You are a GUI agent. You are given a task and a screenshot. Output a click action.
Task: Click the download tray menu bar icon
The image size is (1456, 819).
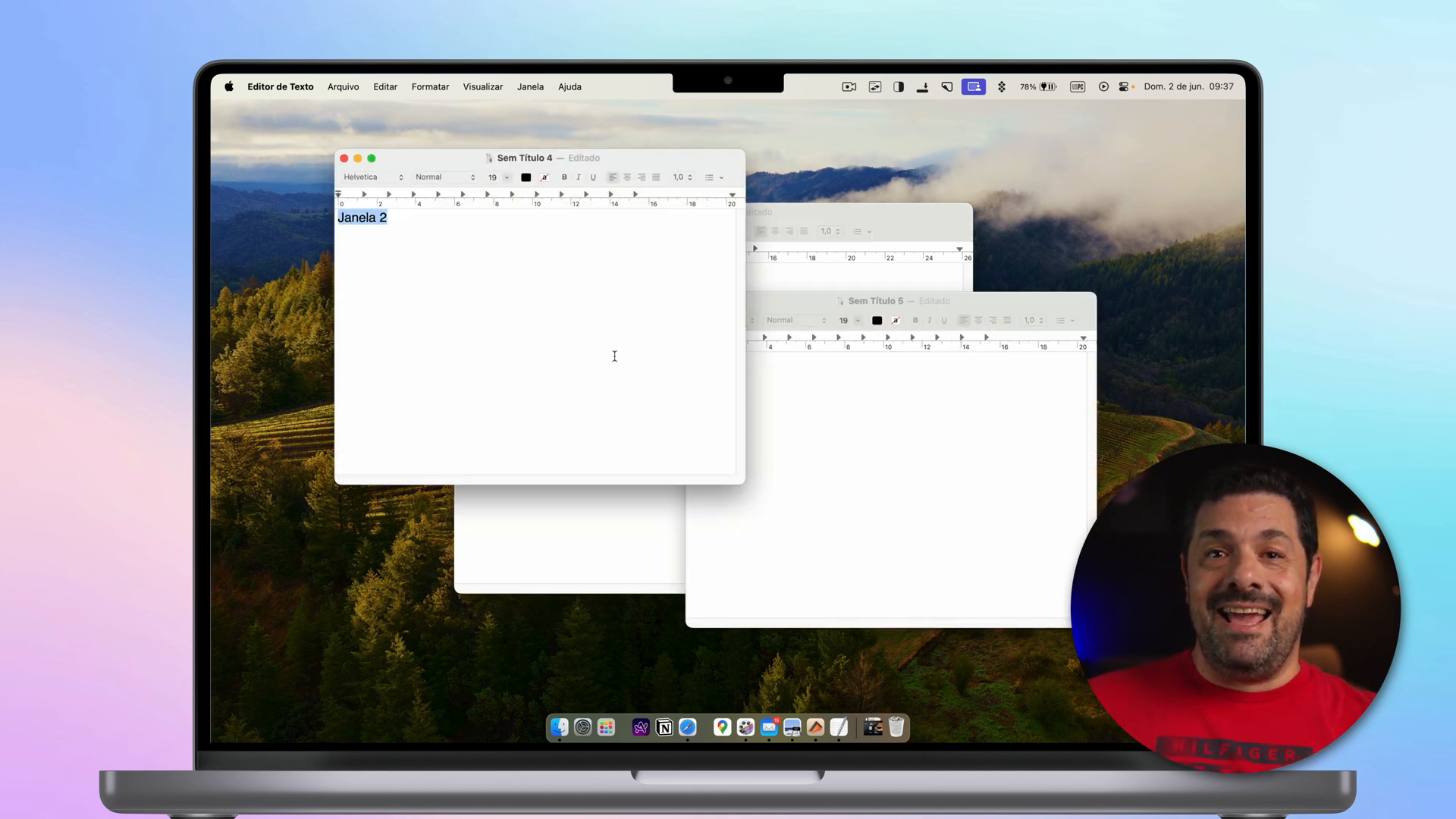[x=922, y=87]
